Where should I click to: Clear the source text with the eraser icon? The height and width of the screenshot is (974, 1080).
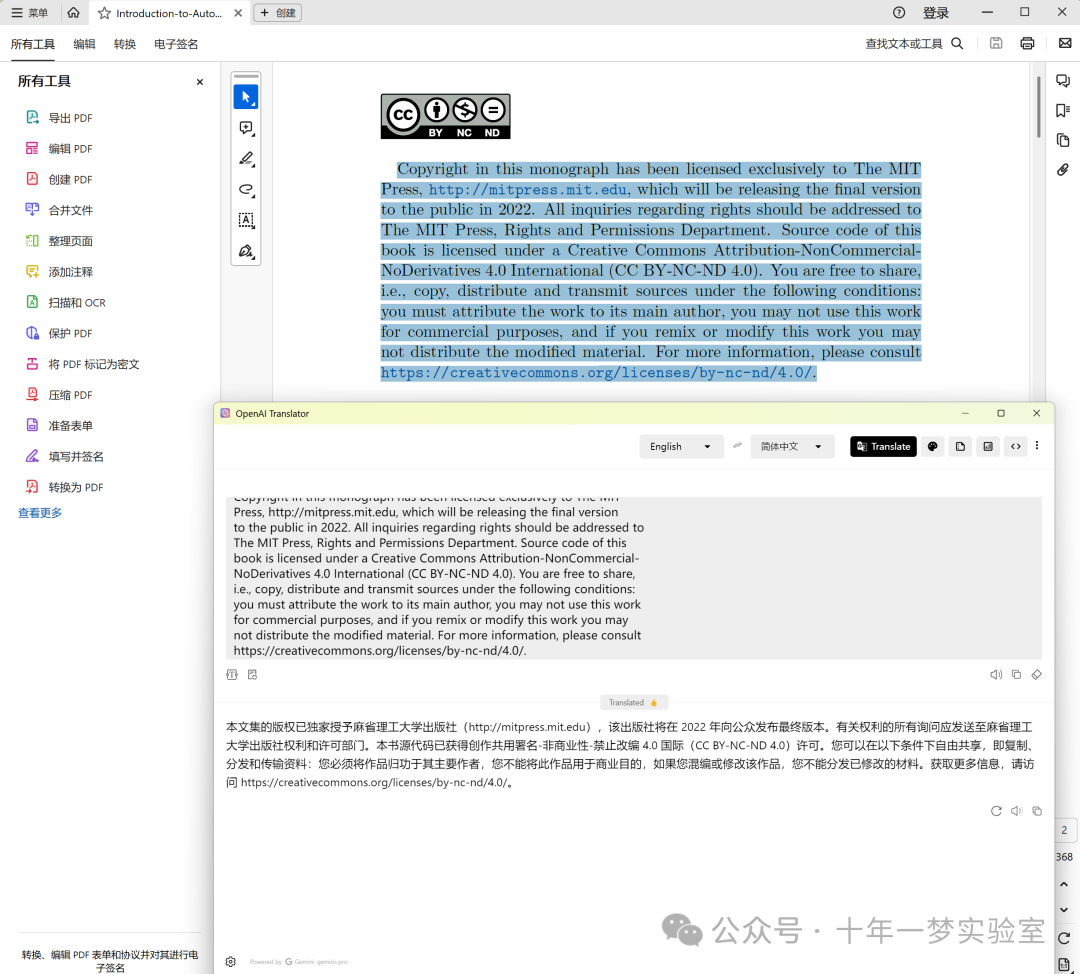tap(1037, 674)
